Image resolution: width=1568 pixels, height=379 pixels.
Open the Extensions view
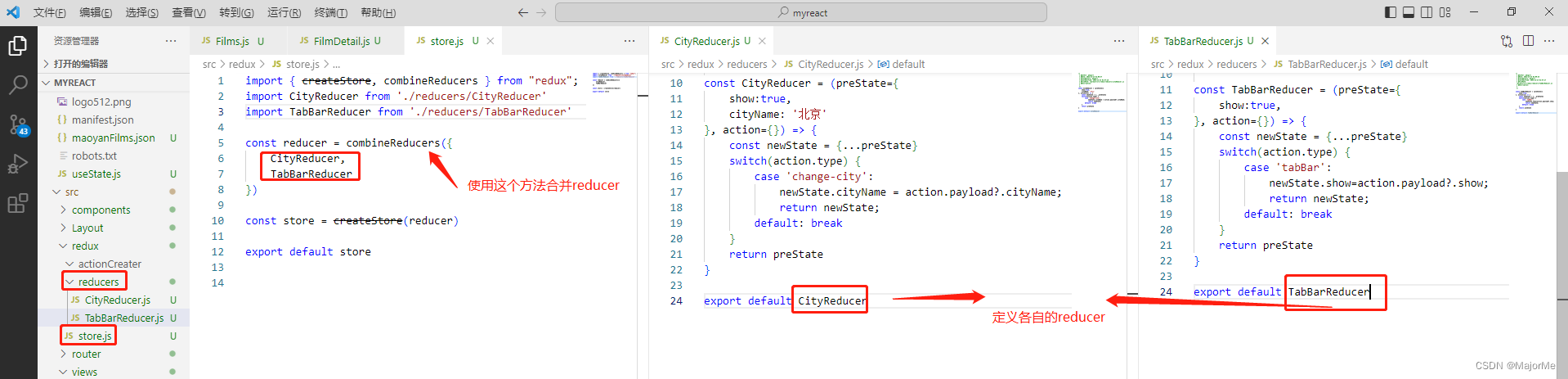[x=18, y=203]
